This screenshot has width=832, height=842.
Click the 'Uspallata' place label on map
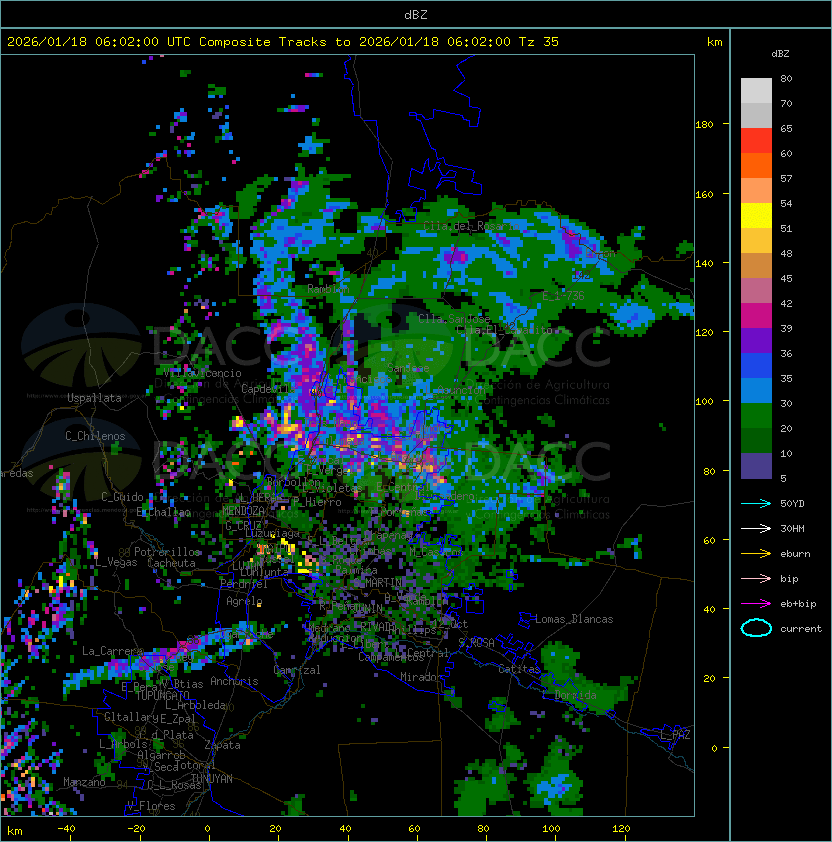pos(94,398)
